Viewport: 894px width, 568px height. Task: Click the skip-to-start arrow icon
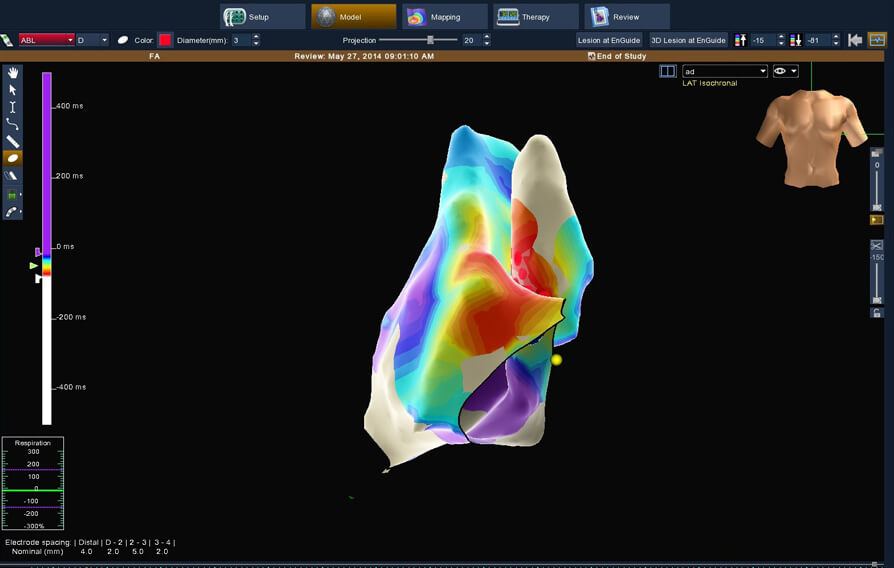(855, 40)
